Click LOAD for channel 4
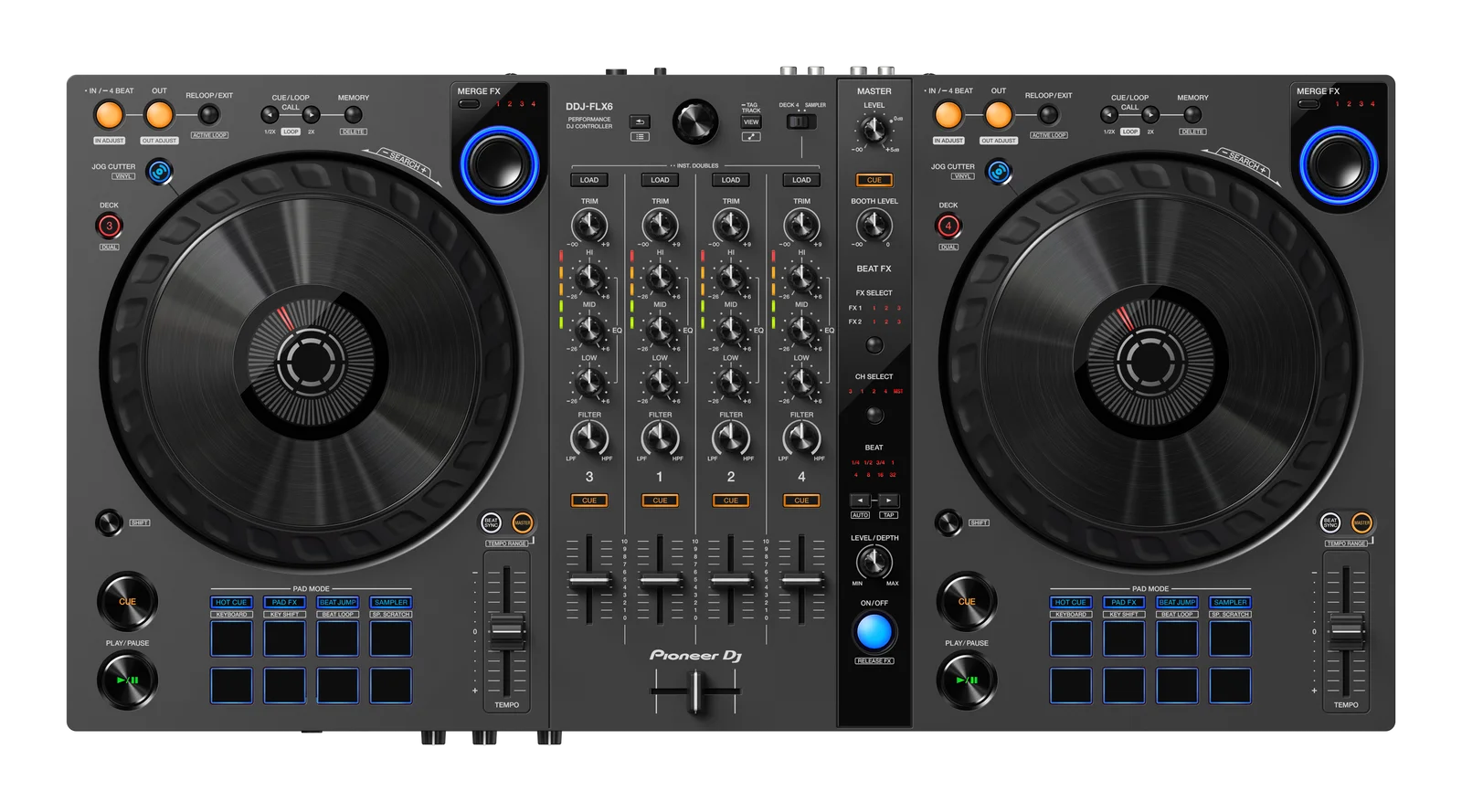The width and height of the screenshot is (1462, 812). [801, 180]
